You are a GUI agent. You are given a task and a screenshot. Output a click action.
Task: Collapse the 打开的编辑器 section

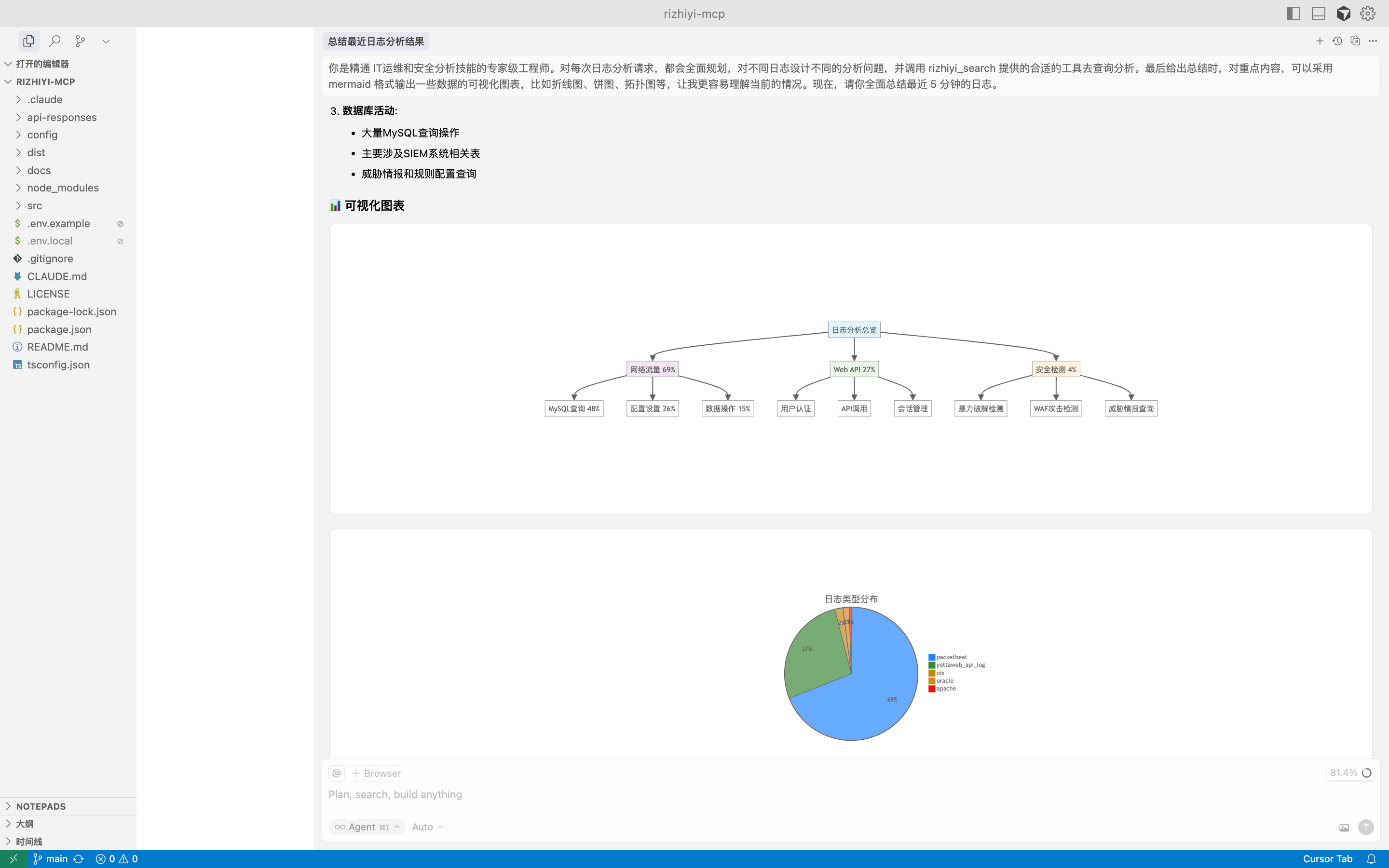coord(68,64)
